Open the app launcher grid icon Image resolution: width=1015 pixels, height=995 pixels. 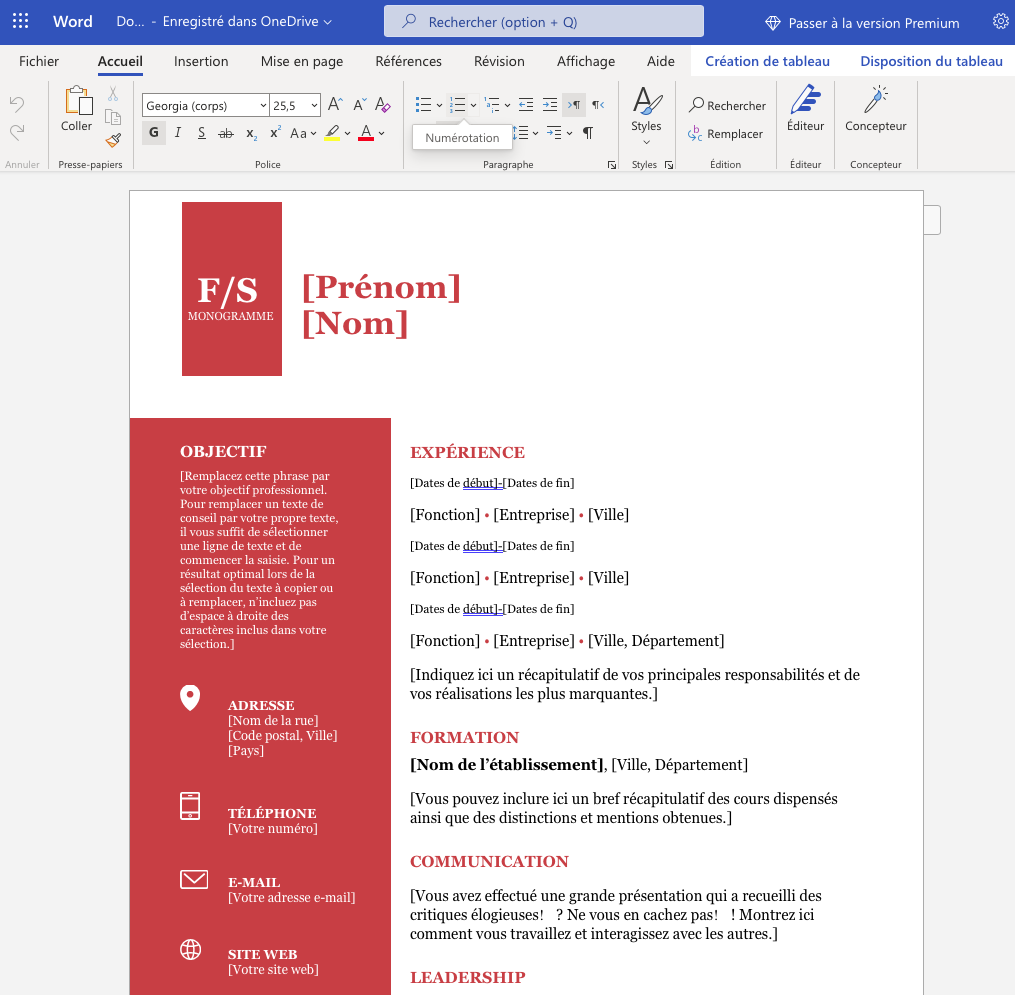pyautogui.click(x=21, y=21)
